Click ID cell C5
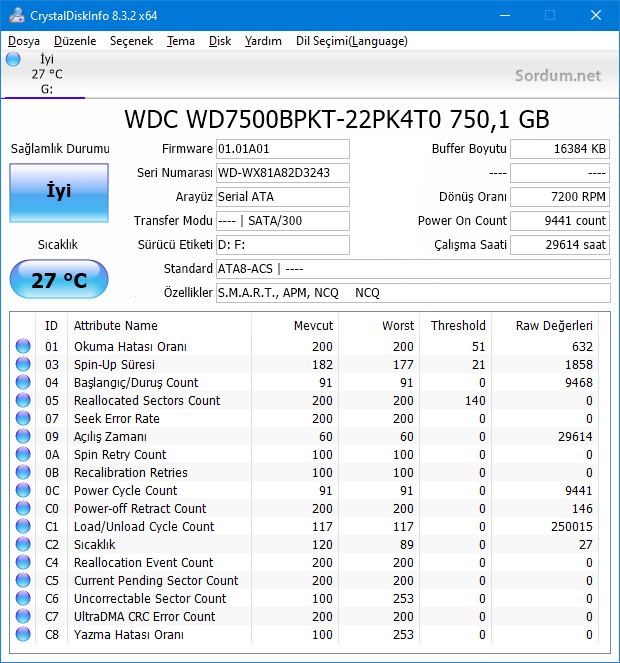The height and width of the screenshot is (663, 620). pyautogui.click(x=52, y=581)
